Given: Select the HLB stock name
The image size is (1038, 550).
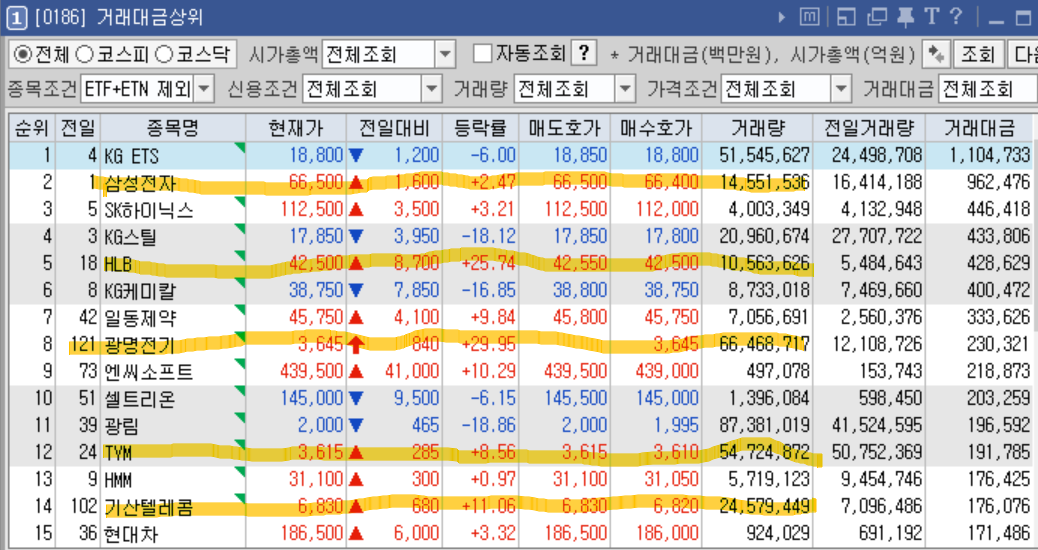Looking at the screenshot, I should (x=118, y=264).
